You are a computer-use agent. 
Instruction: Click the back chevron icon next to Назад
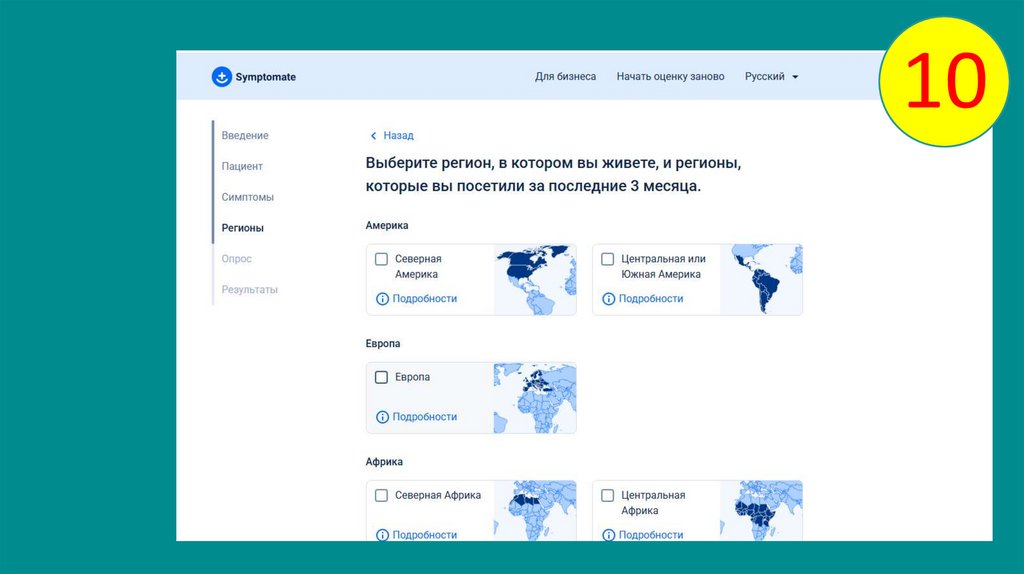tap(374, 136)
